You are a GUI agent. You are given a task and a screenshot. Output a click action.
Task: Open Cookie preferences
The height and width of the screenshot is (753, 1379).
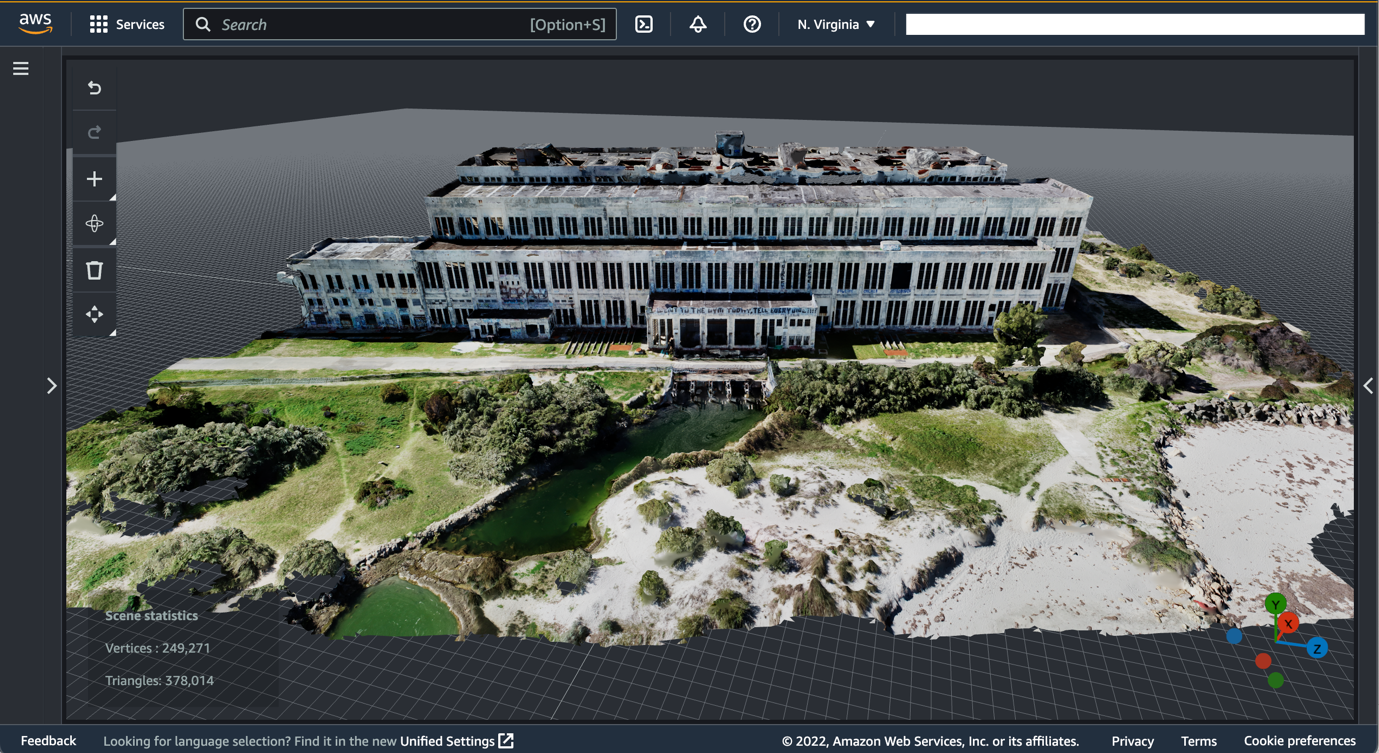coord(1300,741)
